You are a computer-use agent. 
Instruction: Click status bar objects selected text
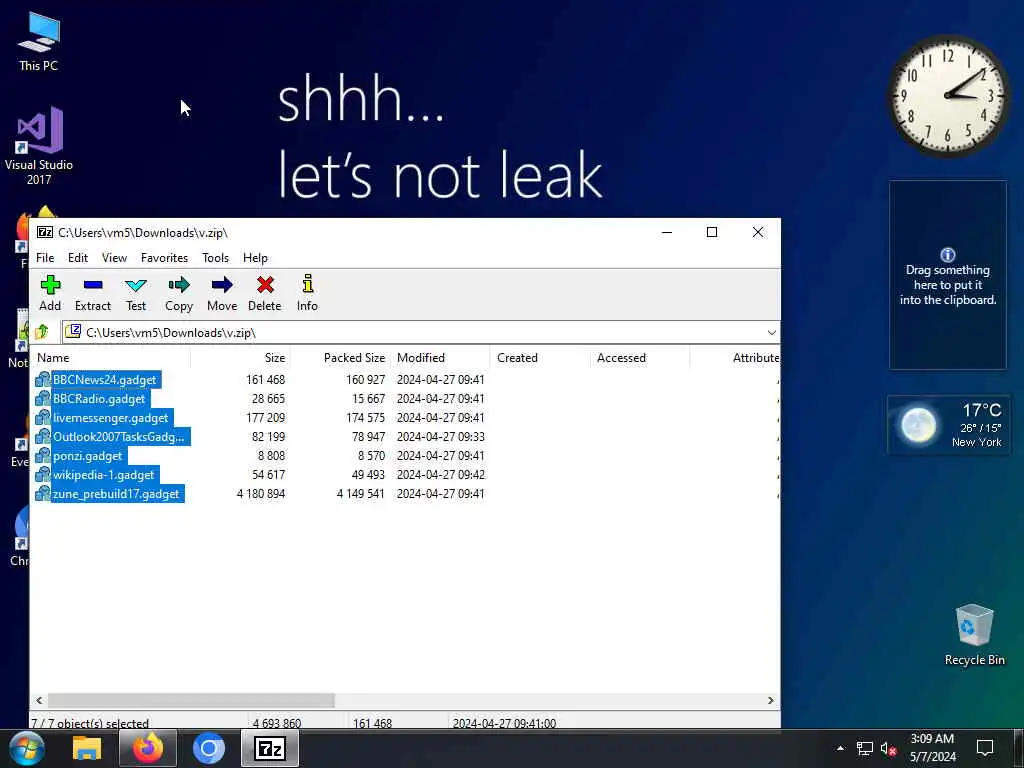click(90, 723)
